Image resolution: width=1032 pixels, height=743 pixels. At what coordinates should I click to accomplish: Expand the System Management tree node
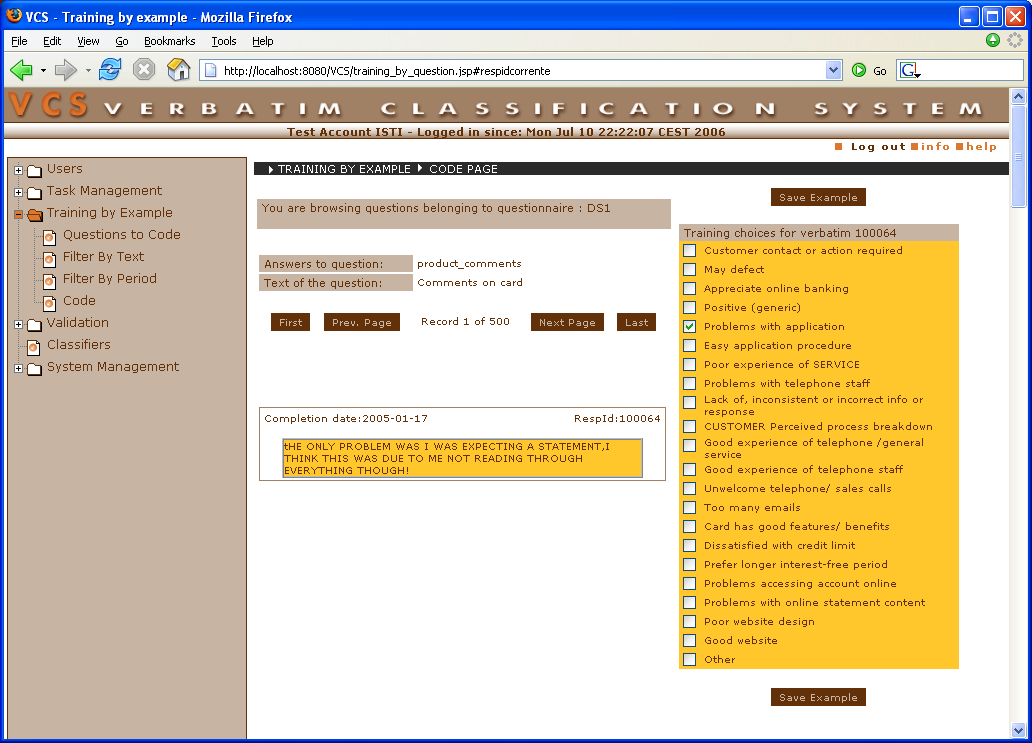click(18, 368)
